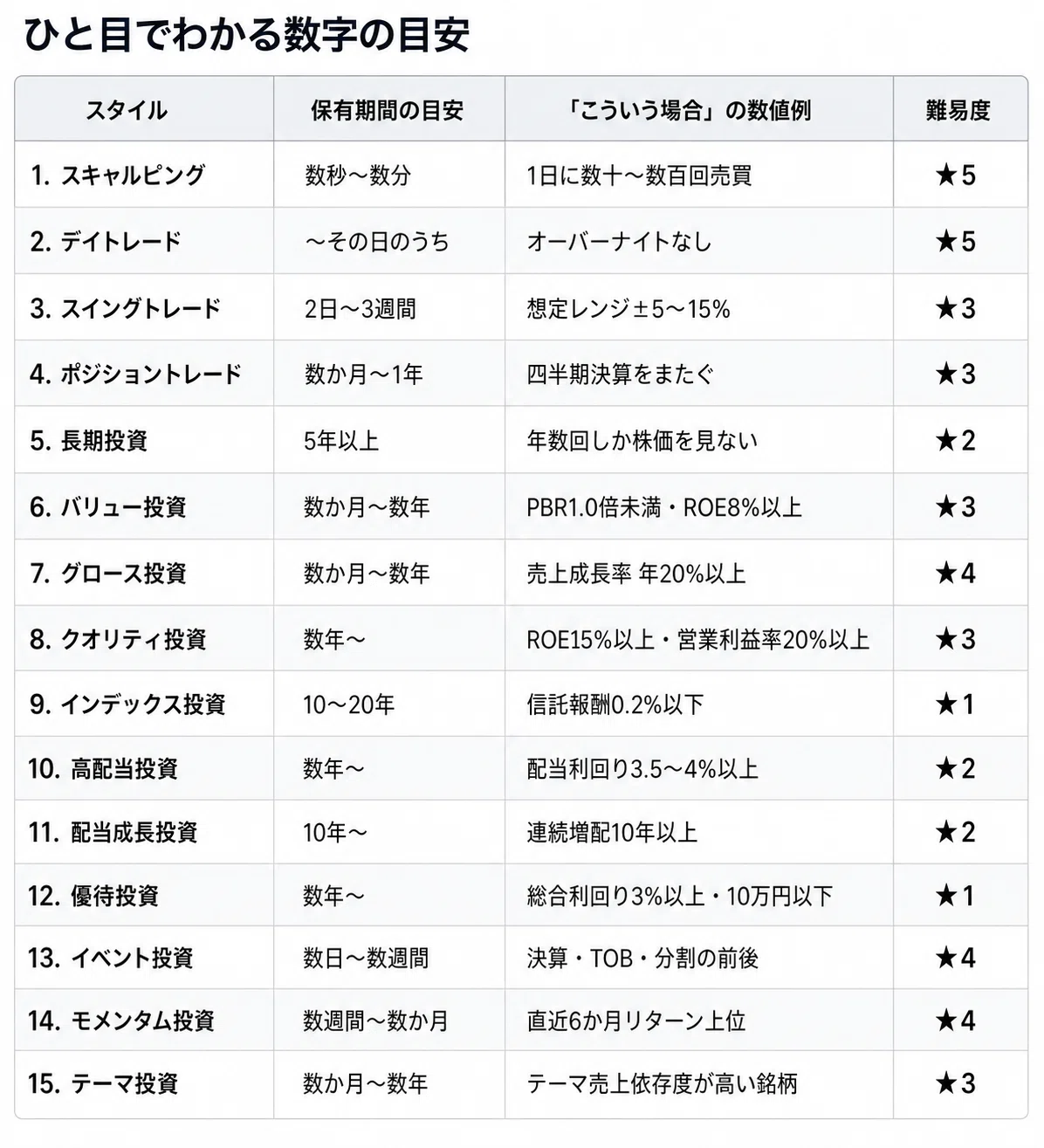Click the 難易度 column header
1044x1148 pixels.
pos(958,111)
